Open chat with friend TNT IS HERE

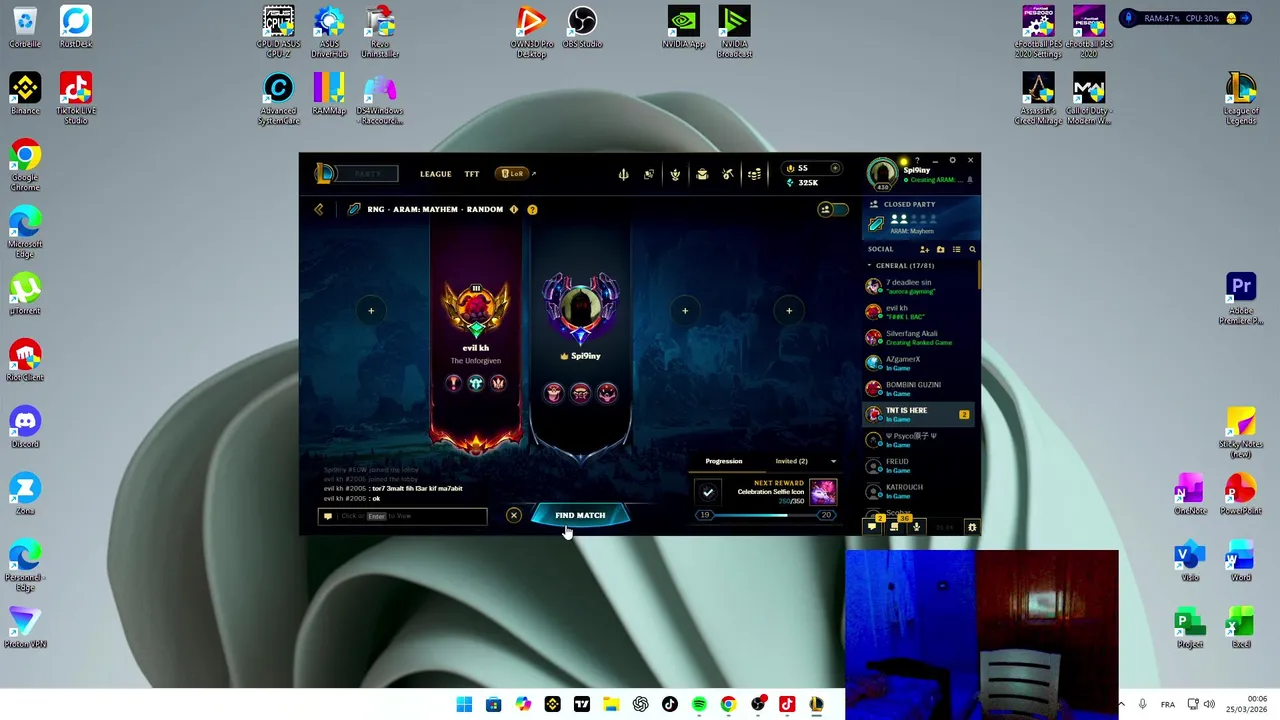point(919,414)
